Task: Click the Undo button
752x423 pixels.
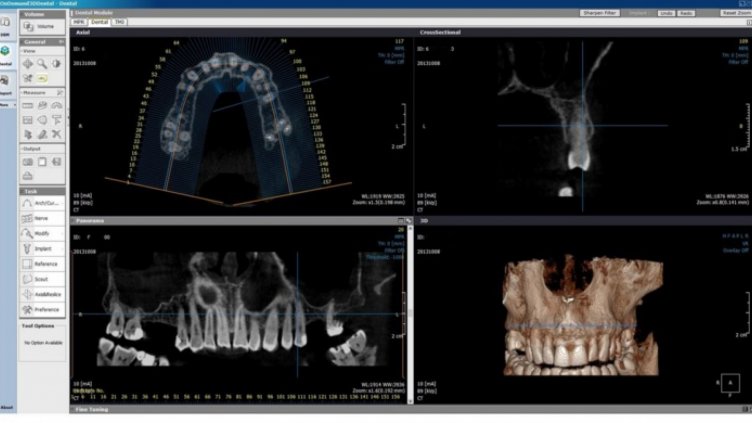Action: click(666, 13)
